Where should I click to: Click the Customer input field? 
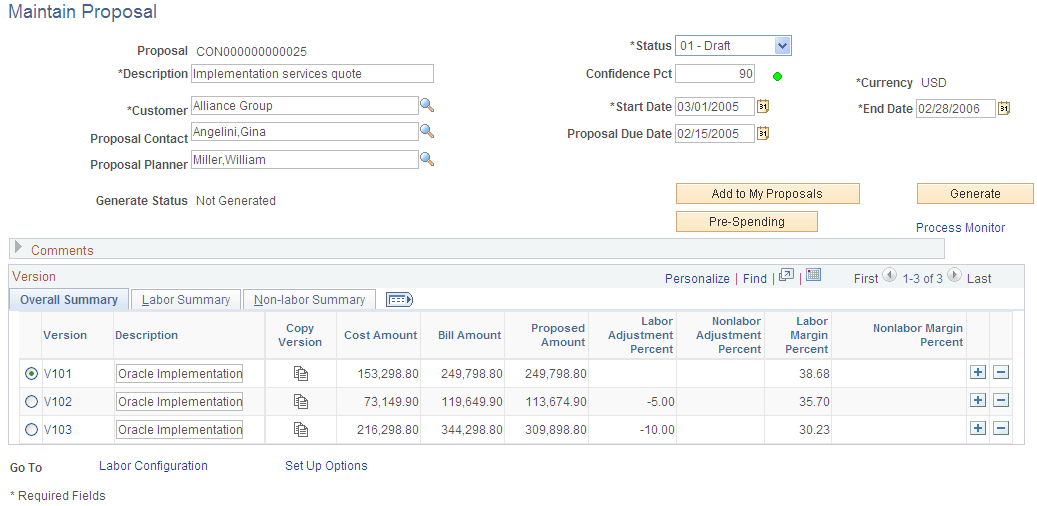305,106
